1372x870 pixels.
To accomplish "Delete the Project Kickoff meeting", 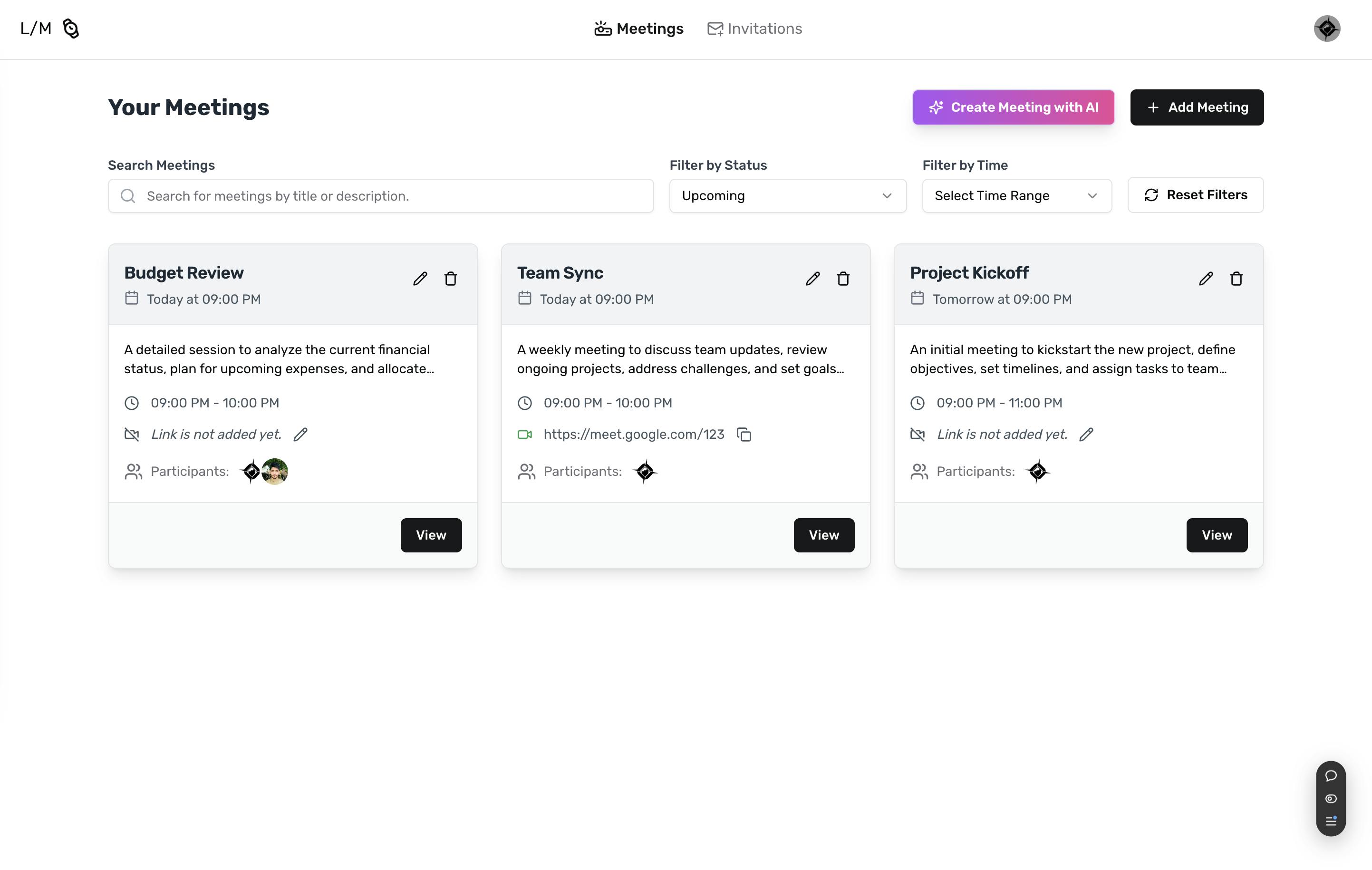I will [1236, 279].
